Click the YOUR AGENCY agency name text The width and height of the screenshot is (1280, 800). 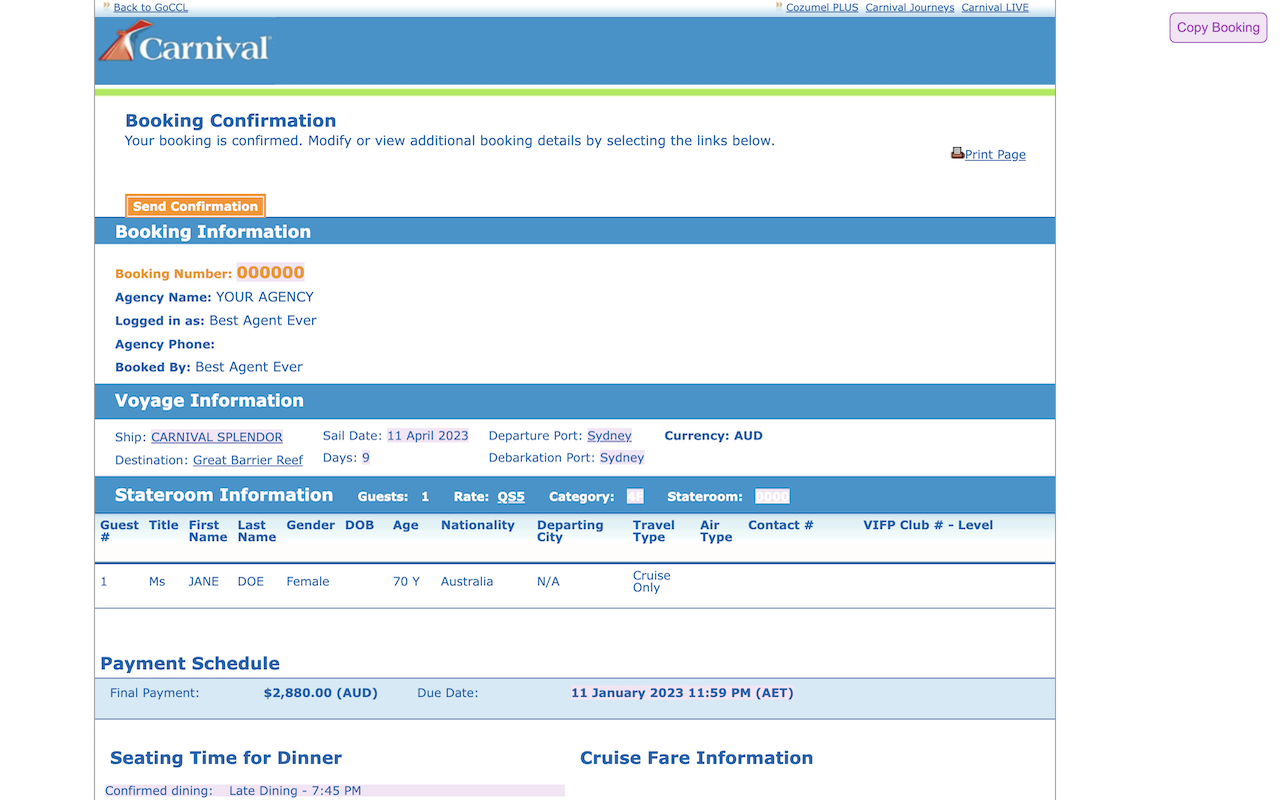265,297
